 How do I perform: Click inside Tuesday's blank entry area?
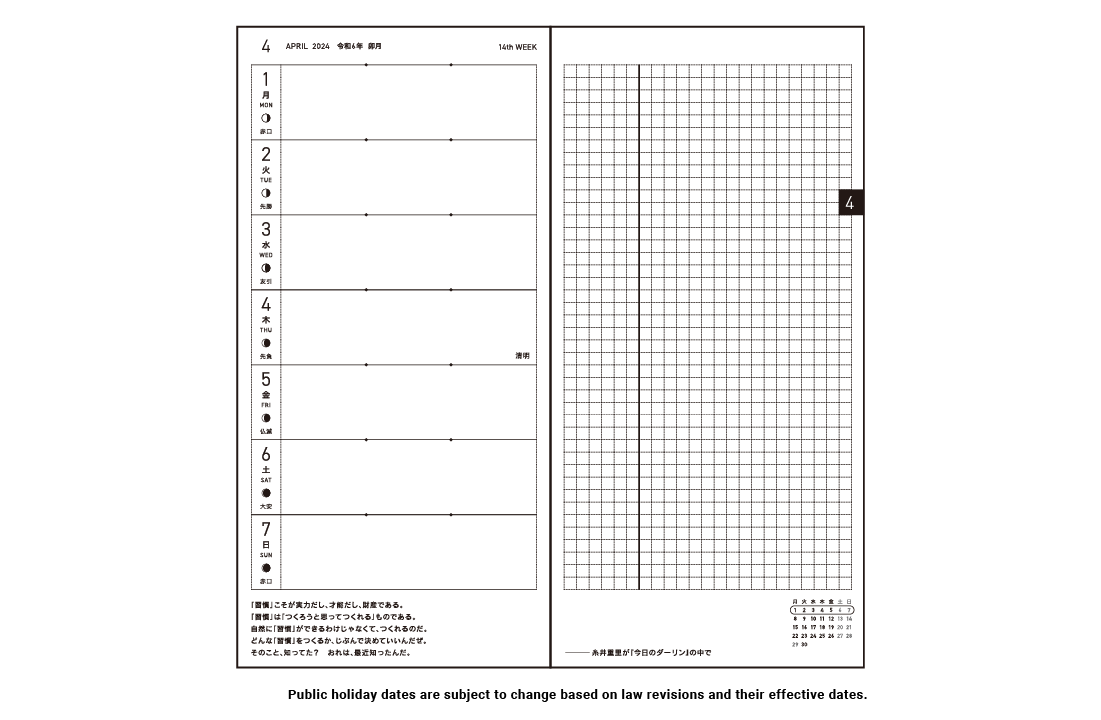coord(408,178)
